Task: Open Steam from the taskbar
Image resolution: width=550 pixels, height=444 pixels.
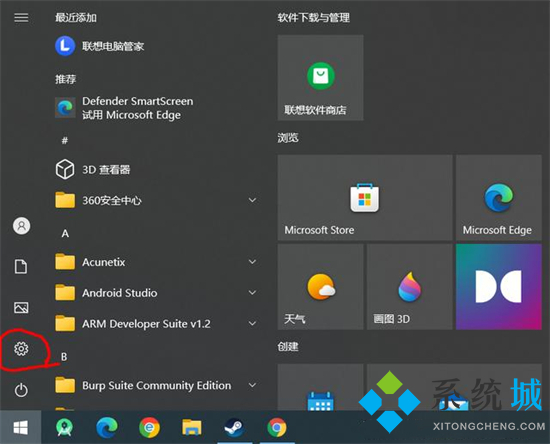Action: [x=234, y=428]
